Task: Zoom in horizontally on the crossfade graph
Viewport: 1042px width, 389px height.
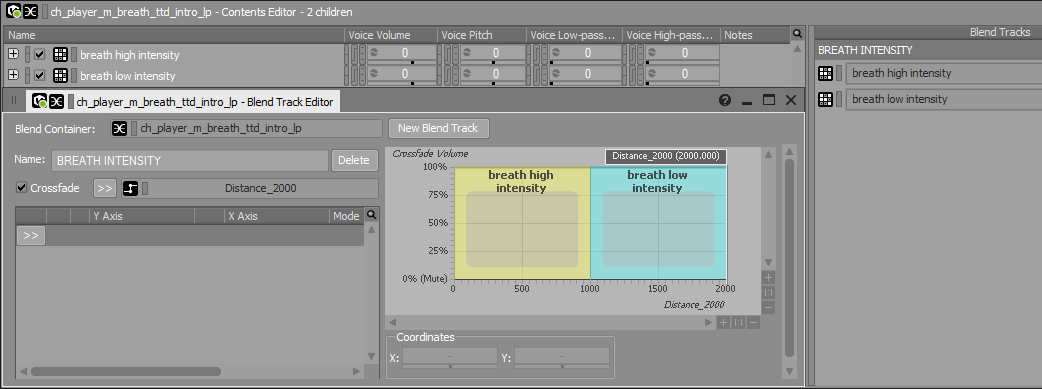Action: [723, 323]
